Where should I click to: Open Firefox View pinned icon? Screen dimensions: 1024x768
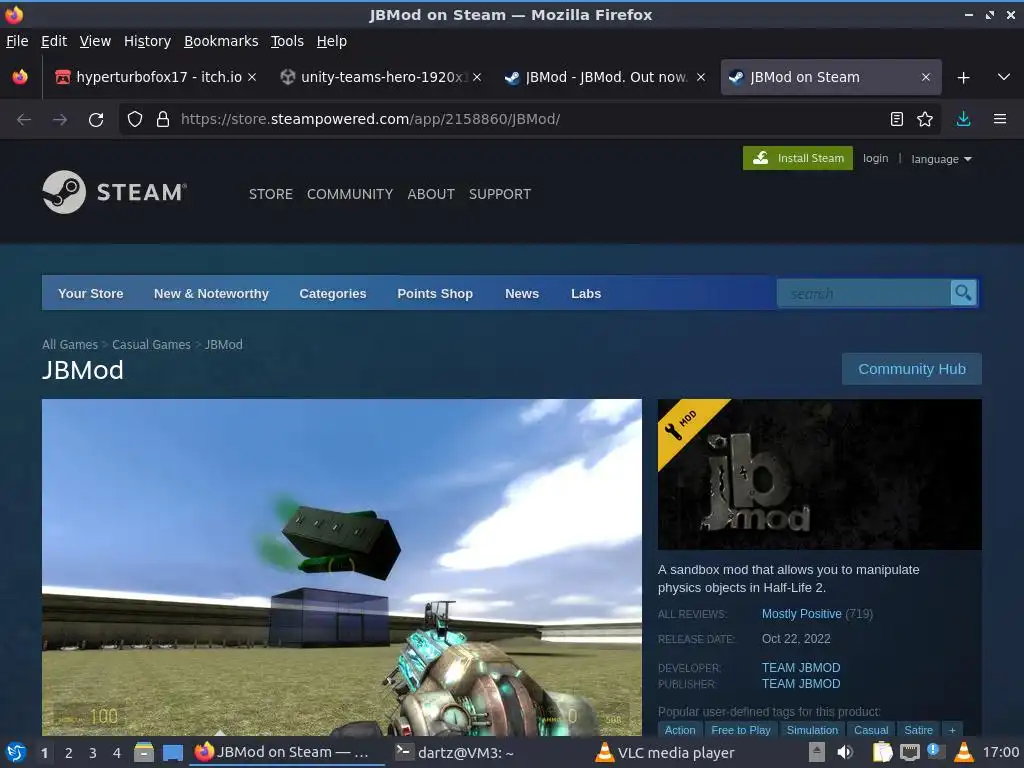click(20, 77)
